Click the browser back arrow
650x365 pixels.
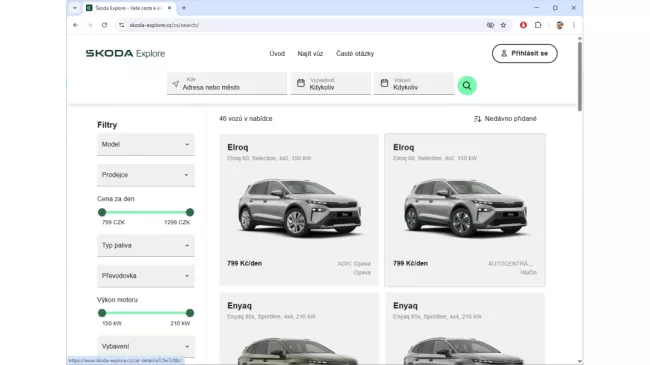point(75,25)
